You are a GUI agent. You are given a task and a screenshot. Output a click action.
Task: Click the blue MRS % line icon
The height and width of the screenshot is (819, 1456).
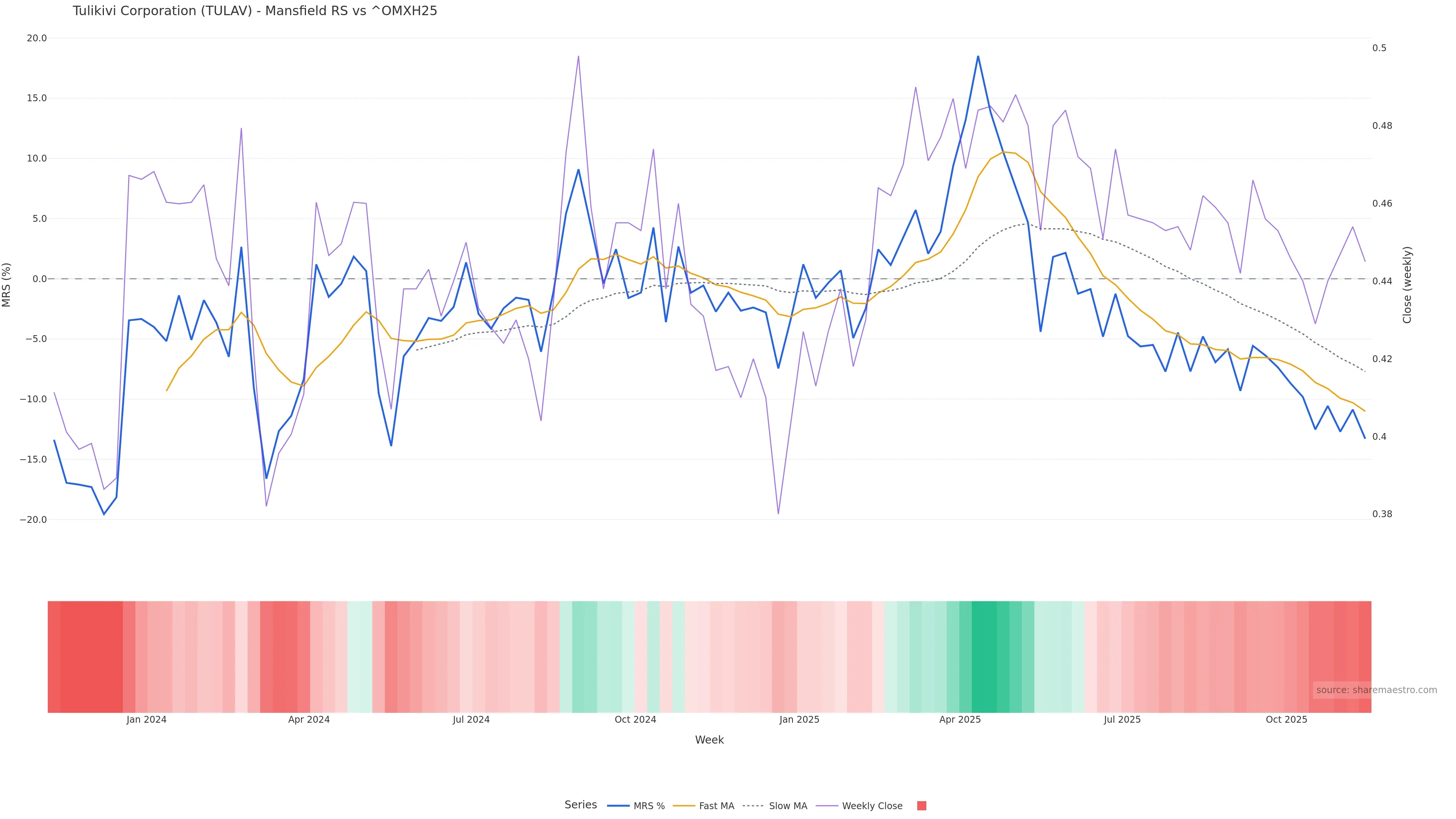pos(618,806)
